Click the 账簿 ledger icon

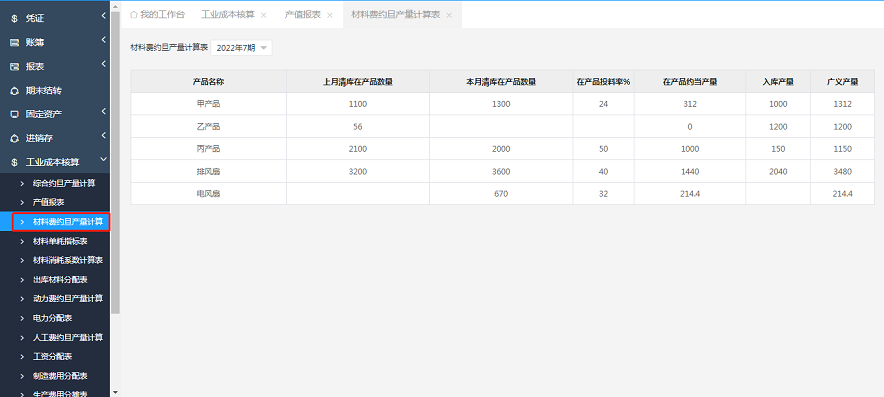click(x=15, y=42)
